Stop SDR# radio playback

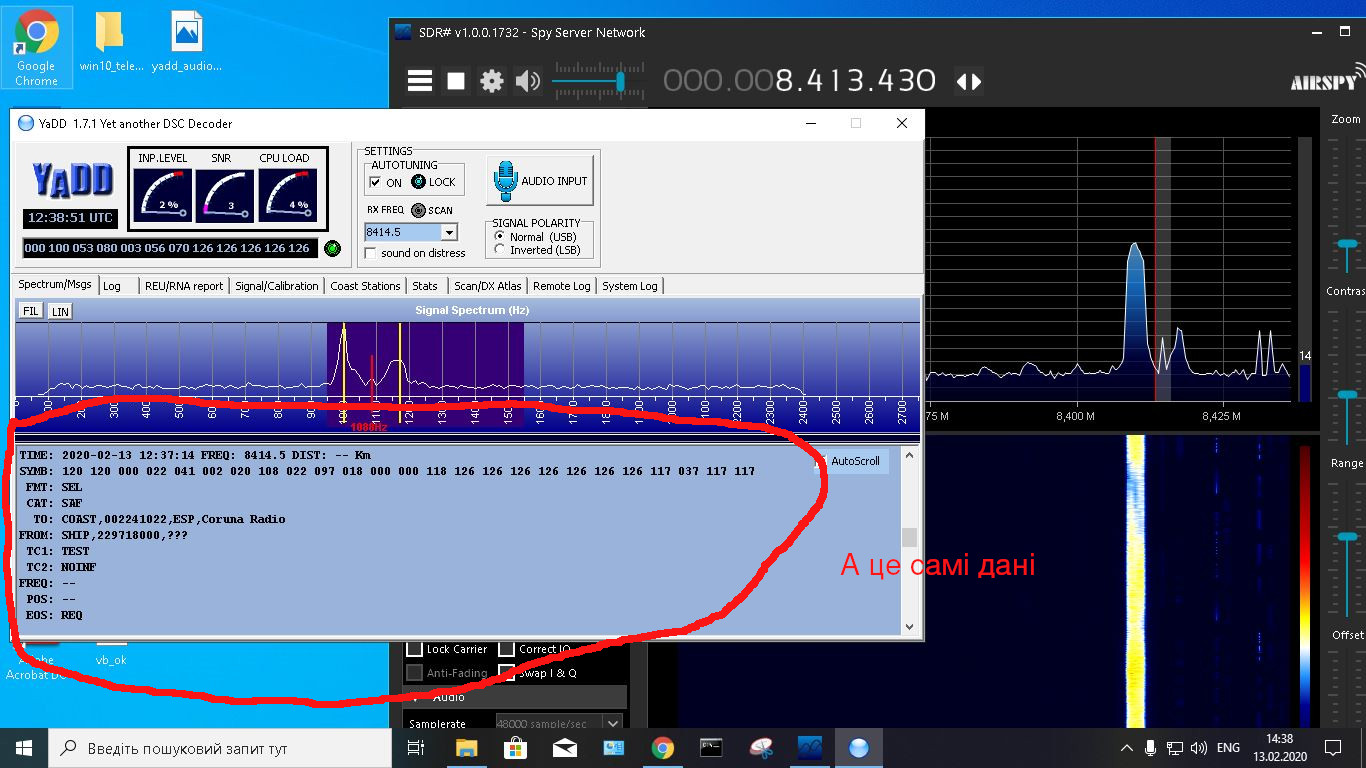(x=456, y=81)
